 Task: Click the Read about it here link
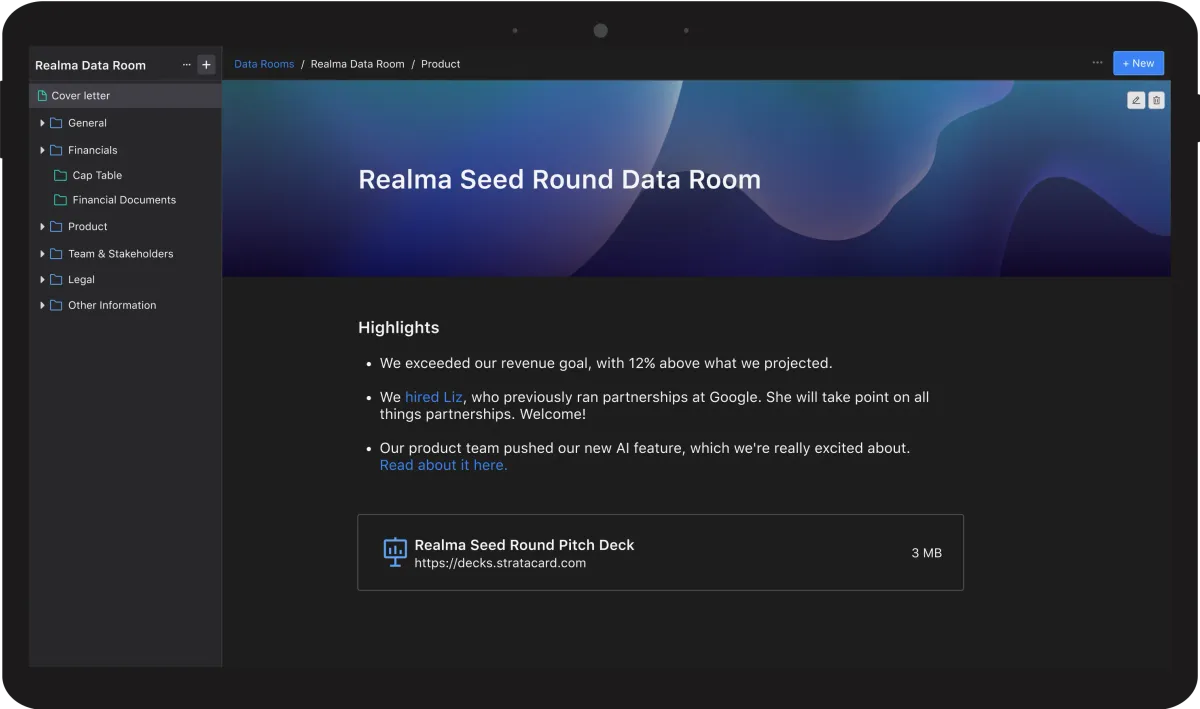[442, 464]
